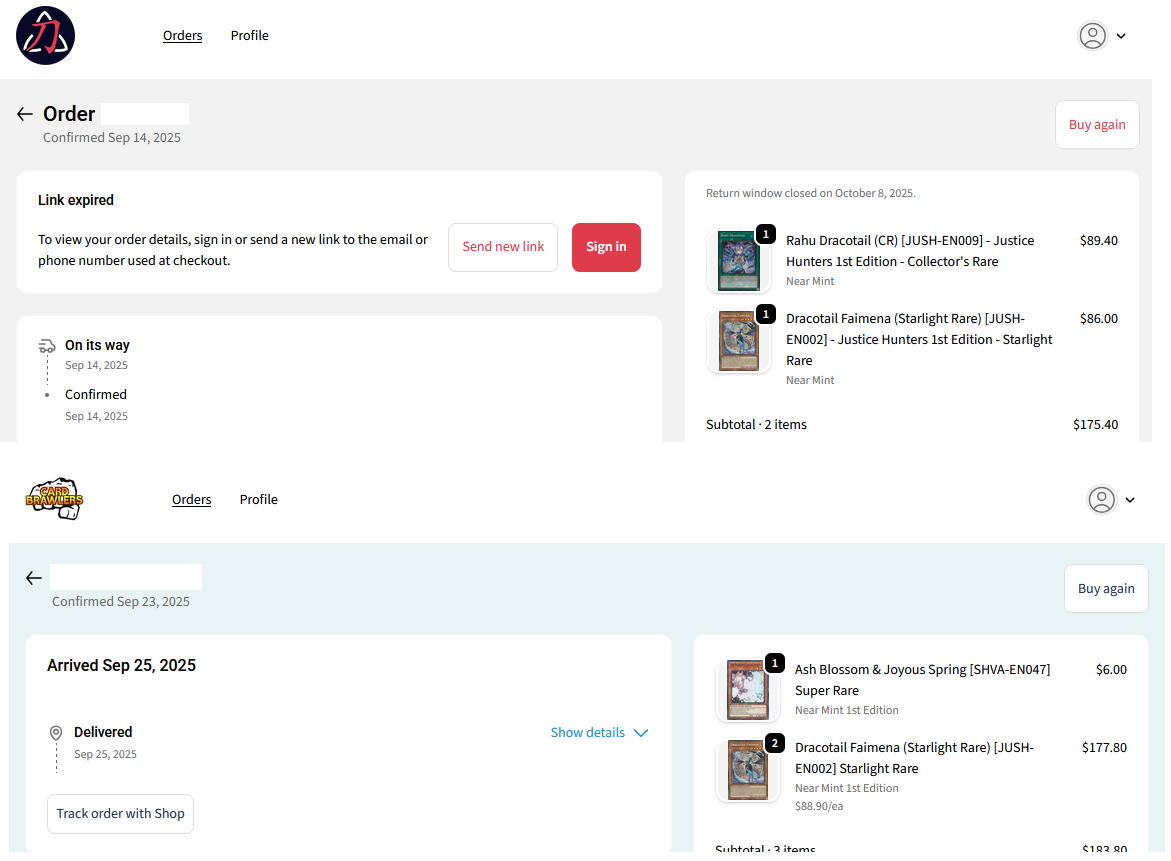Click Confirmed Sep 23, 2025 text
This screenshot has height=861, width=1171.
point(121,602)
